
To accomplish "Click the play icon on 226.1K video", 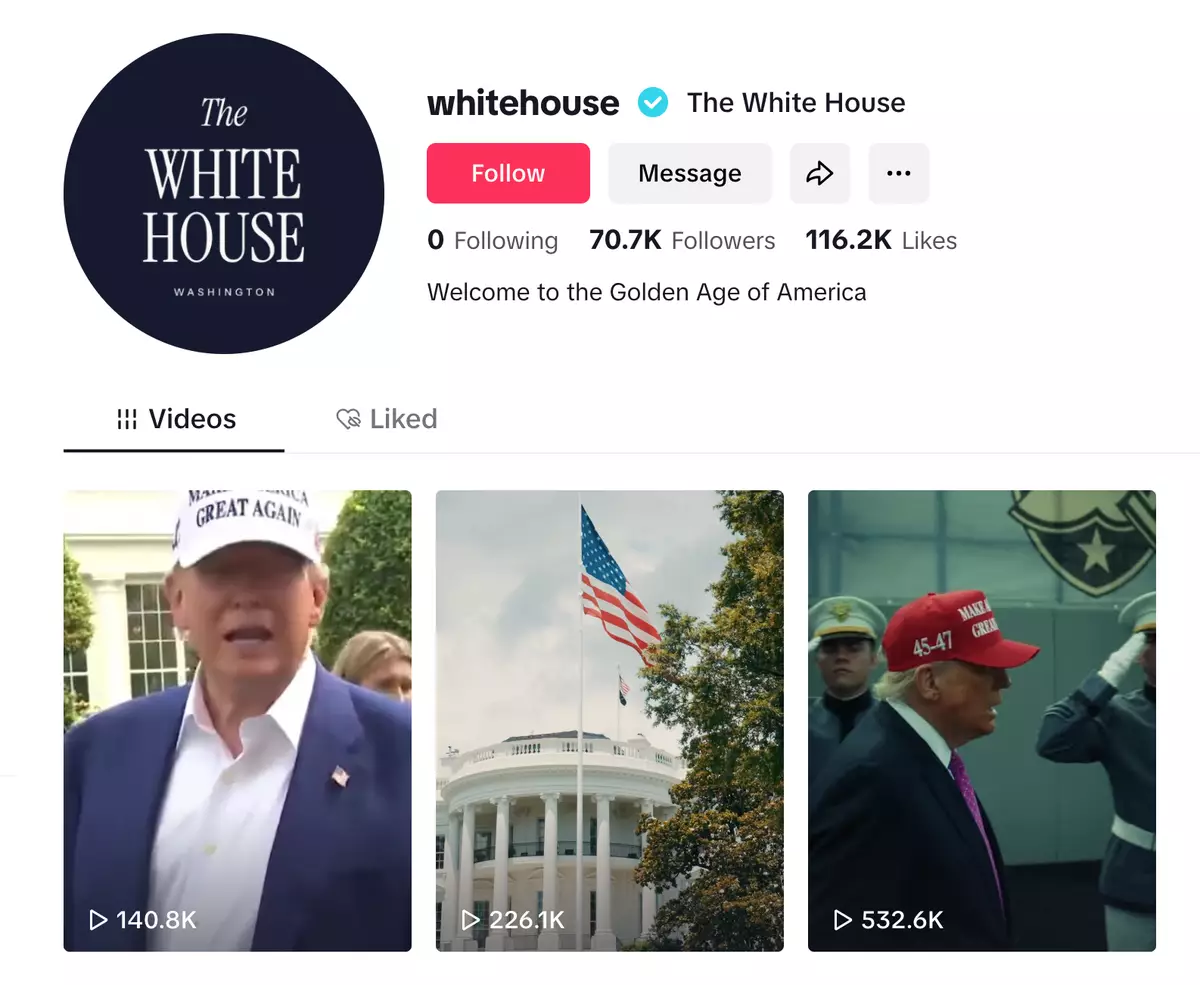I will click(470, 919).
